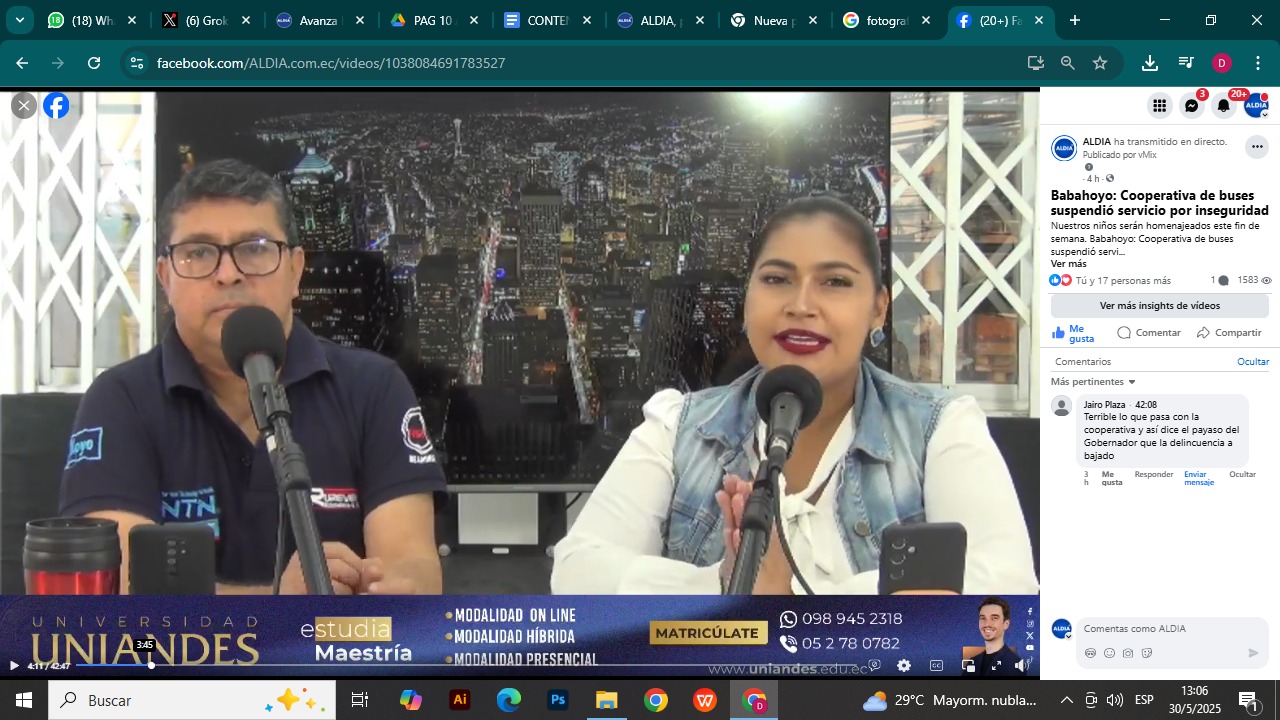
Task: Open ALDIA page name link
Action: (1096, 142)
